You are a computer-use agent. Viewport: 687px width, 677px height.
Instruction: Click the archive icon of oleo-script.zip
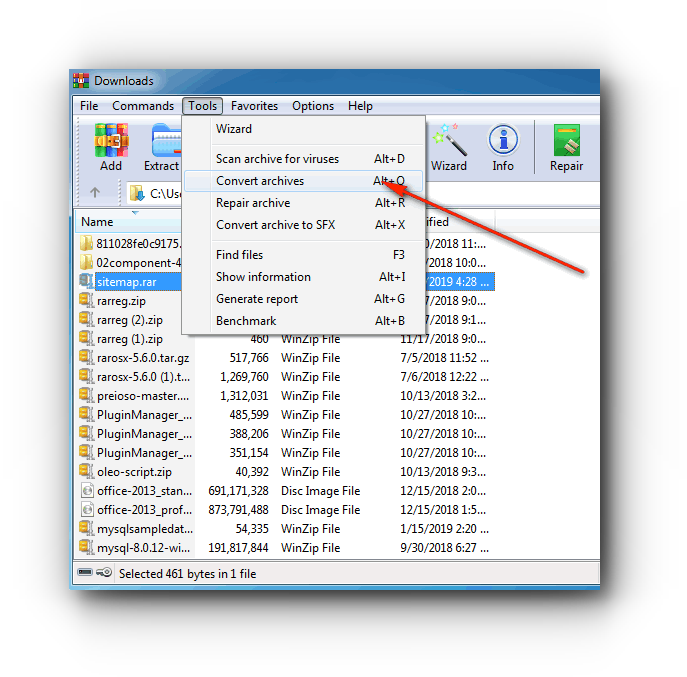point(87,471)
